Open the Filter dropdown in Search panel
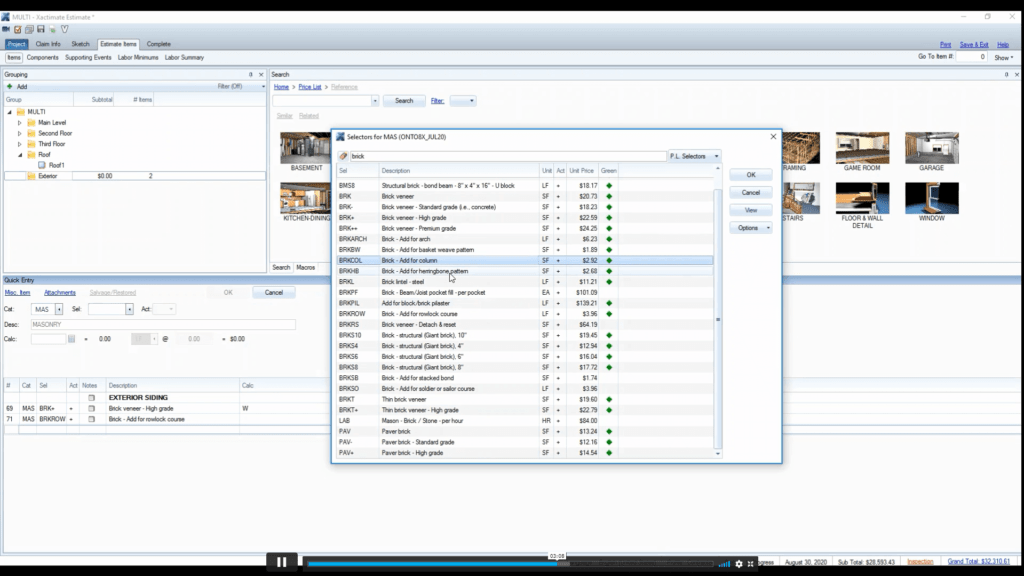Viewport: 1024px width, 576px height. pos(462,101)
